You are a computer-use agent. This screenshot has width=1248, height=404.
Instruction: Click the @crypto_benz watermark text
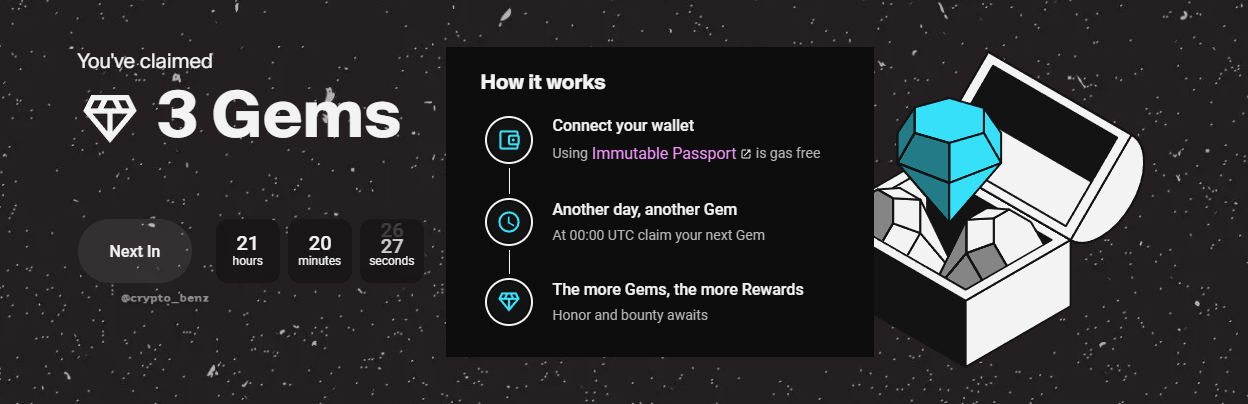(x=164, y=298)
